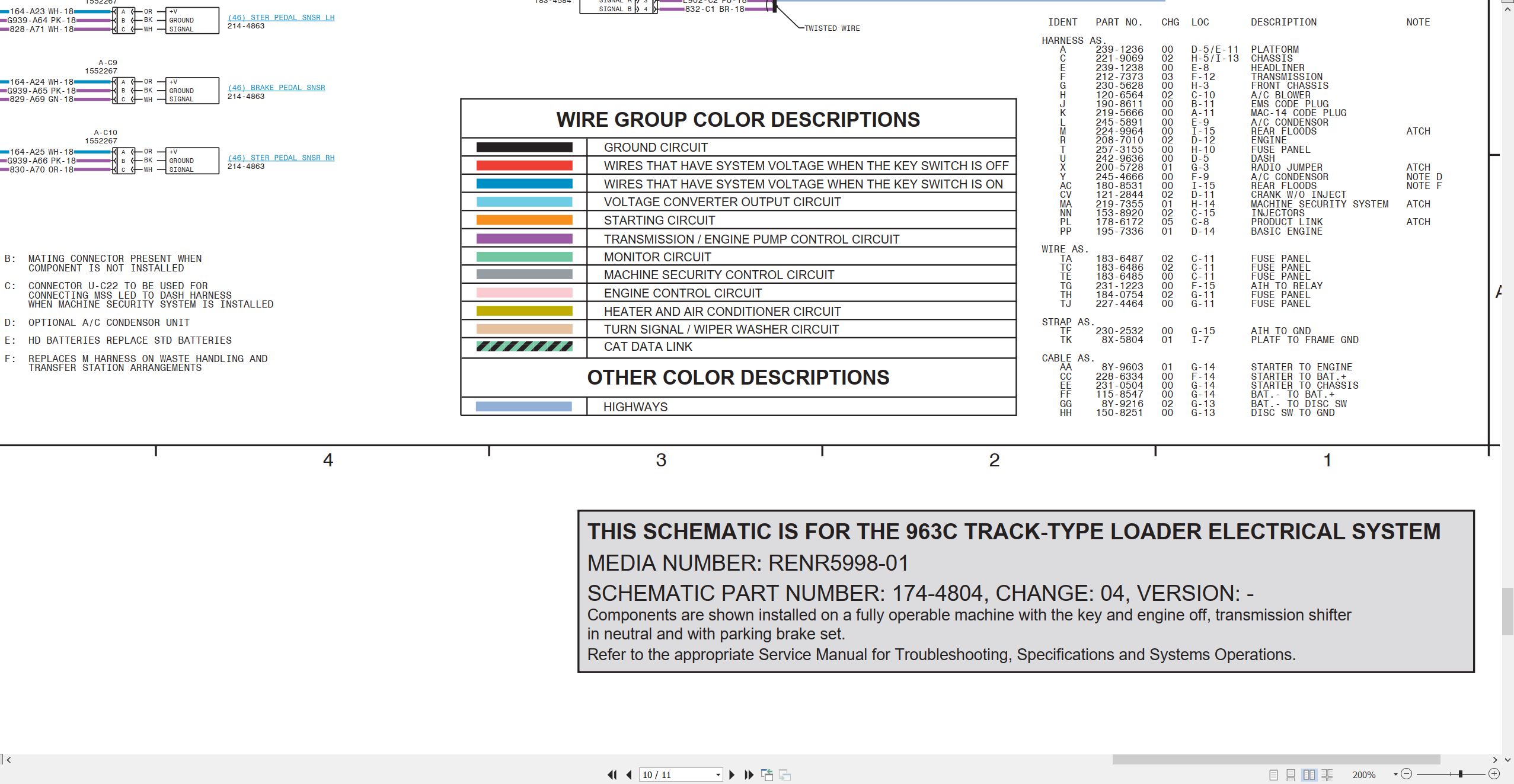Image resolution: width=1514 pixels, height=784 pixels.
Task: Click the vertical scroll down arrow
Action: pos(1508,760)
